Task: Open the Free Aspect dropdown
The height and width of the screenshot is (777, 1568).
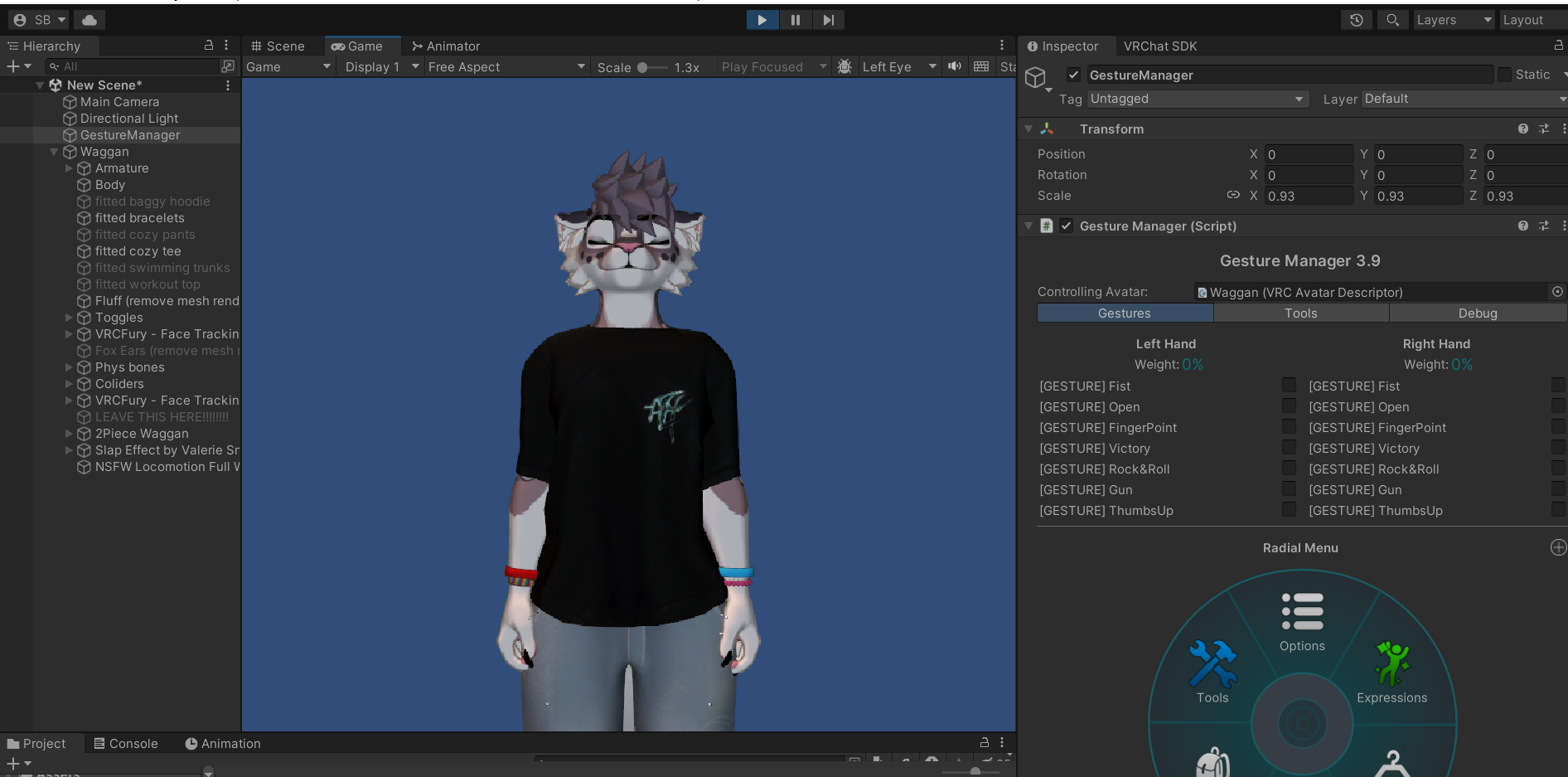Action: (x=506, y=67)
